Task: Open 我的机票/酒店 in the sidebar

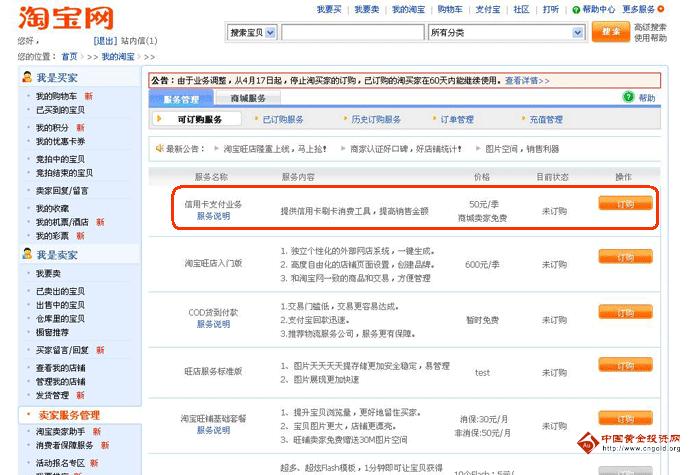Action: (x=62, y=222)
